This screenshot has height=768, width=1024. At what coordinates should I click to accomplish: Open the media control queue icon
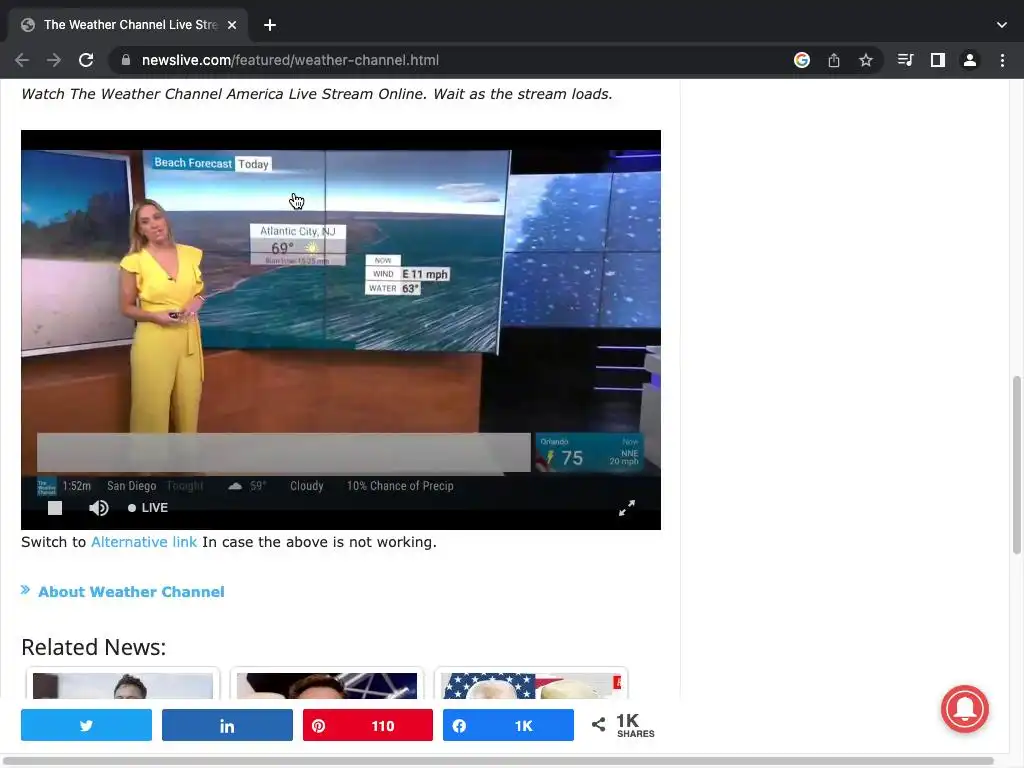[x=905, y=60]
